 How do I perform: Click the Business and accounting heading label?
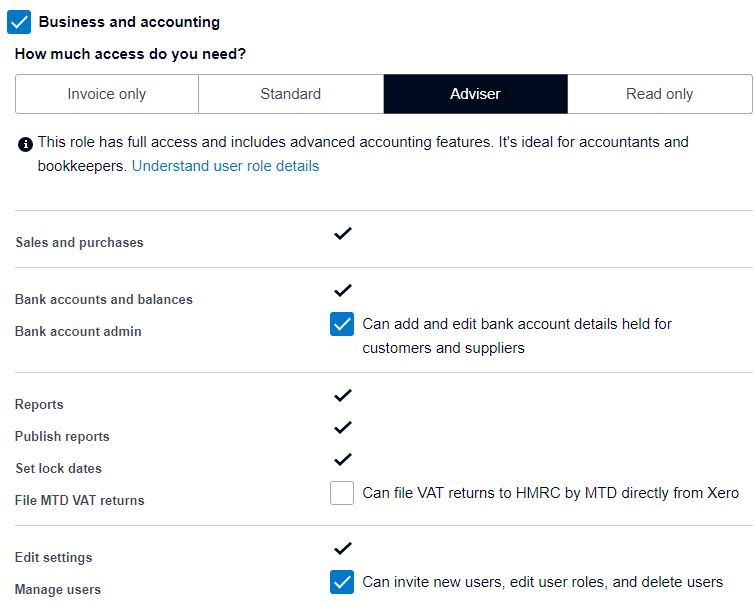point(129,22)
